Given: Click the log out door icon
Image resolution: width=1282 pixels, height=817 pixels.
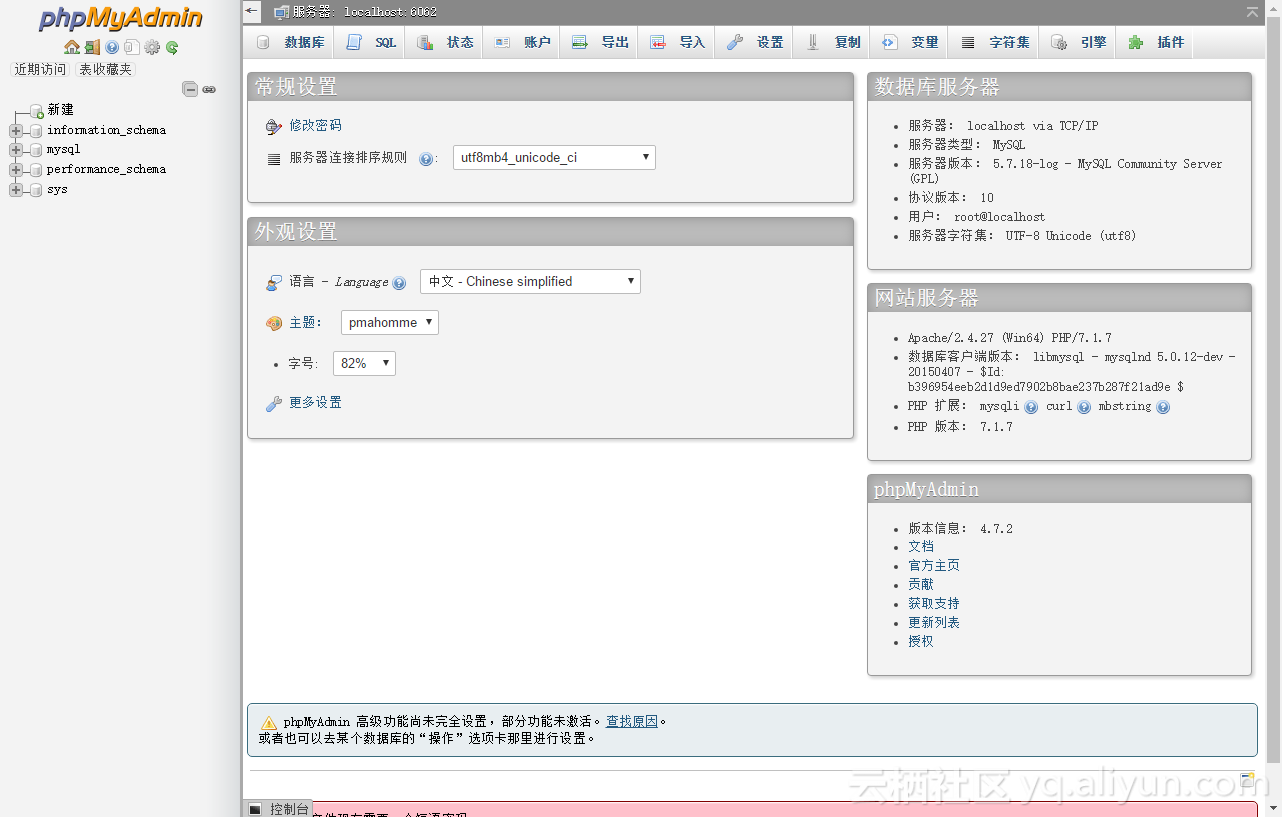Looking at the screenshot, I should tap(92, 47).
